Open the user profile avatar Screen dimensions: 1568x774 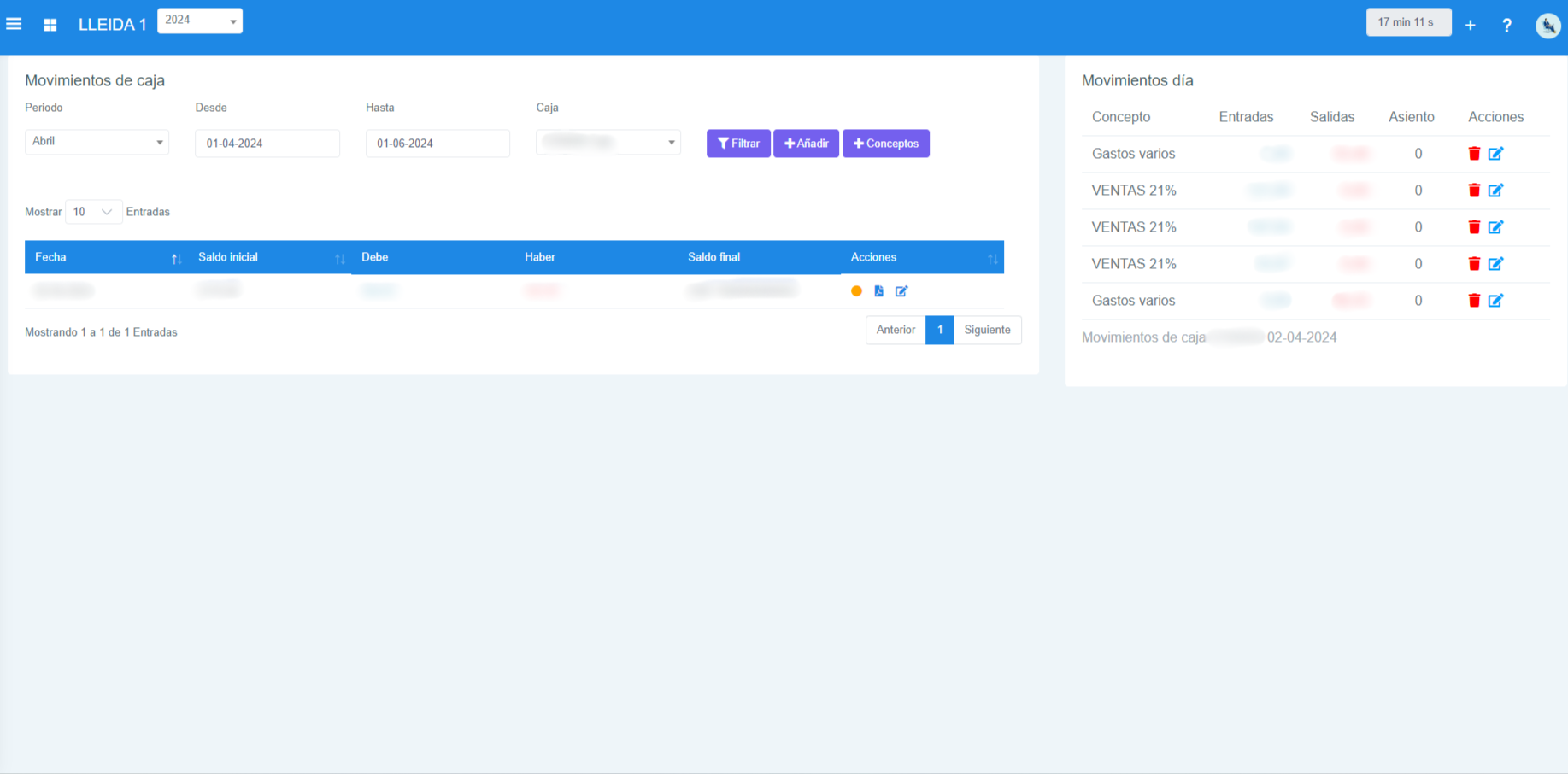click(1547, 26)
